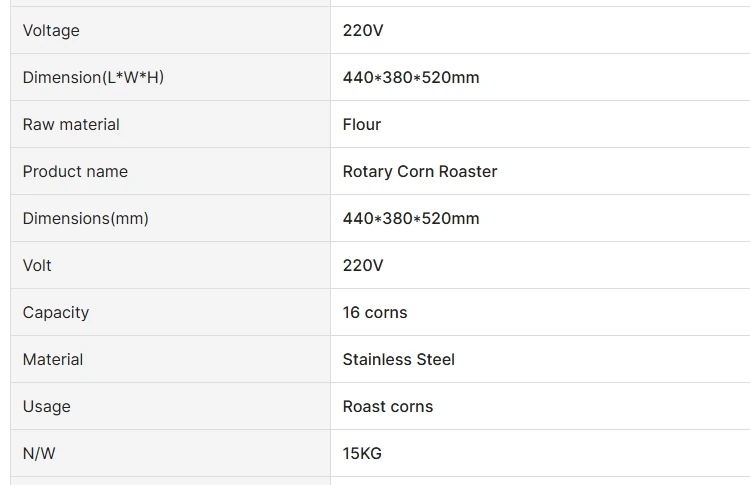The image size is (750, 485).
Task: Select the Rotary Corn Roaster text
Action: 420,171
